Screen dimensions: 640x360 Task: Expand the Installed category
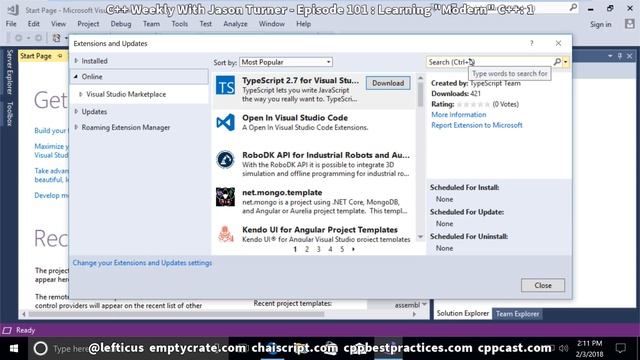pos(76,61)
